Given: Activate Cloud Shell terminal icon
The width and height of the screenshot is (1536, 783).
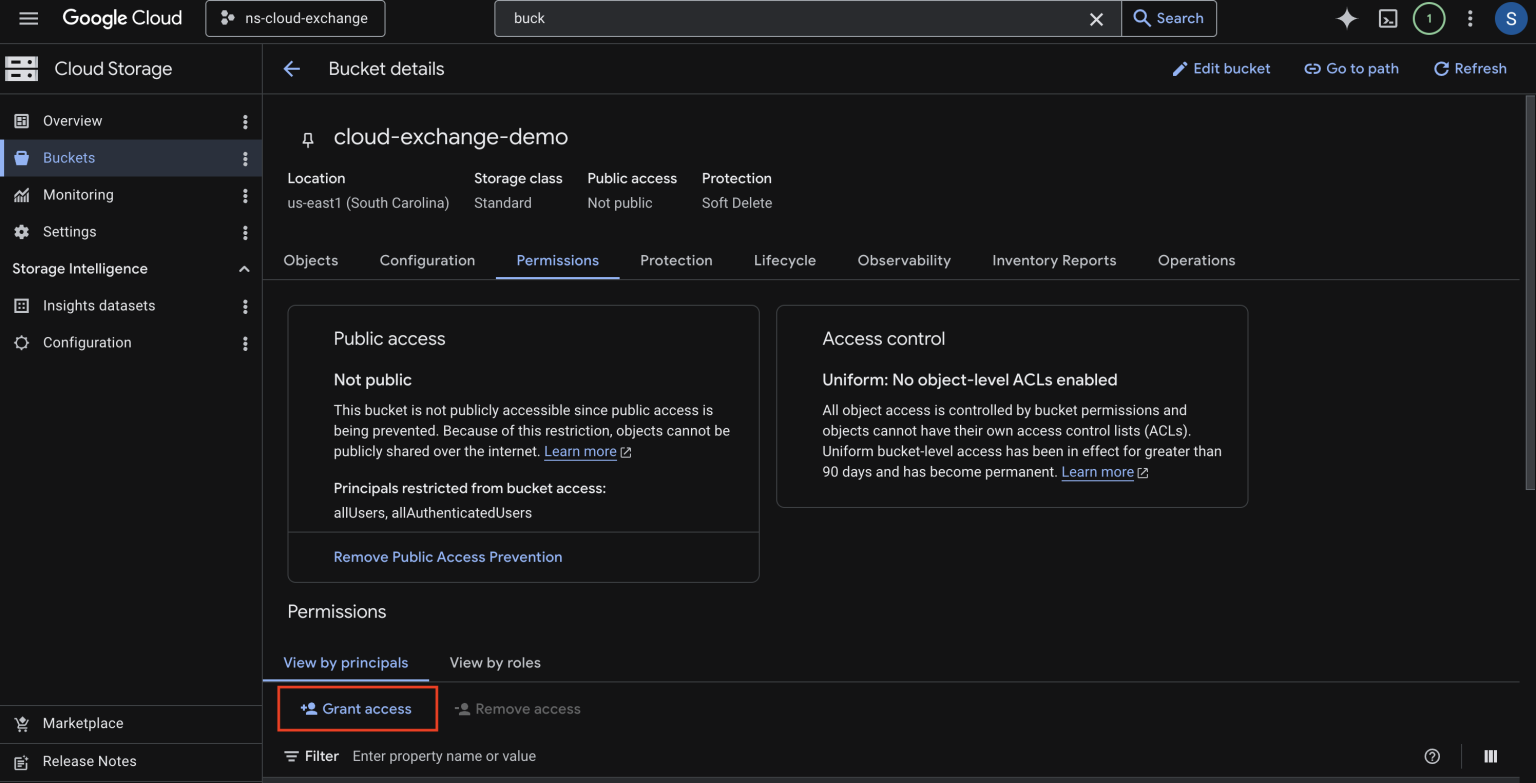Looking at the screenshot, I should tap(1388, 19).
